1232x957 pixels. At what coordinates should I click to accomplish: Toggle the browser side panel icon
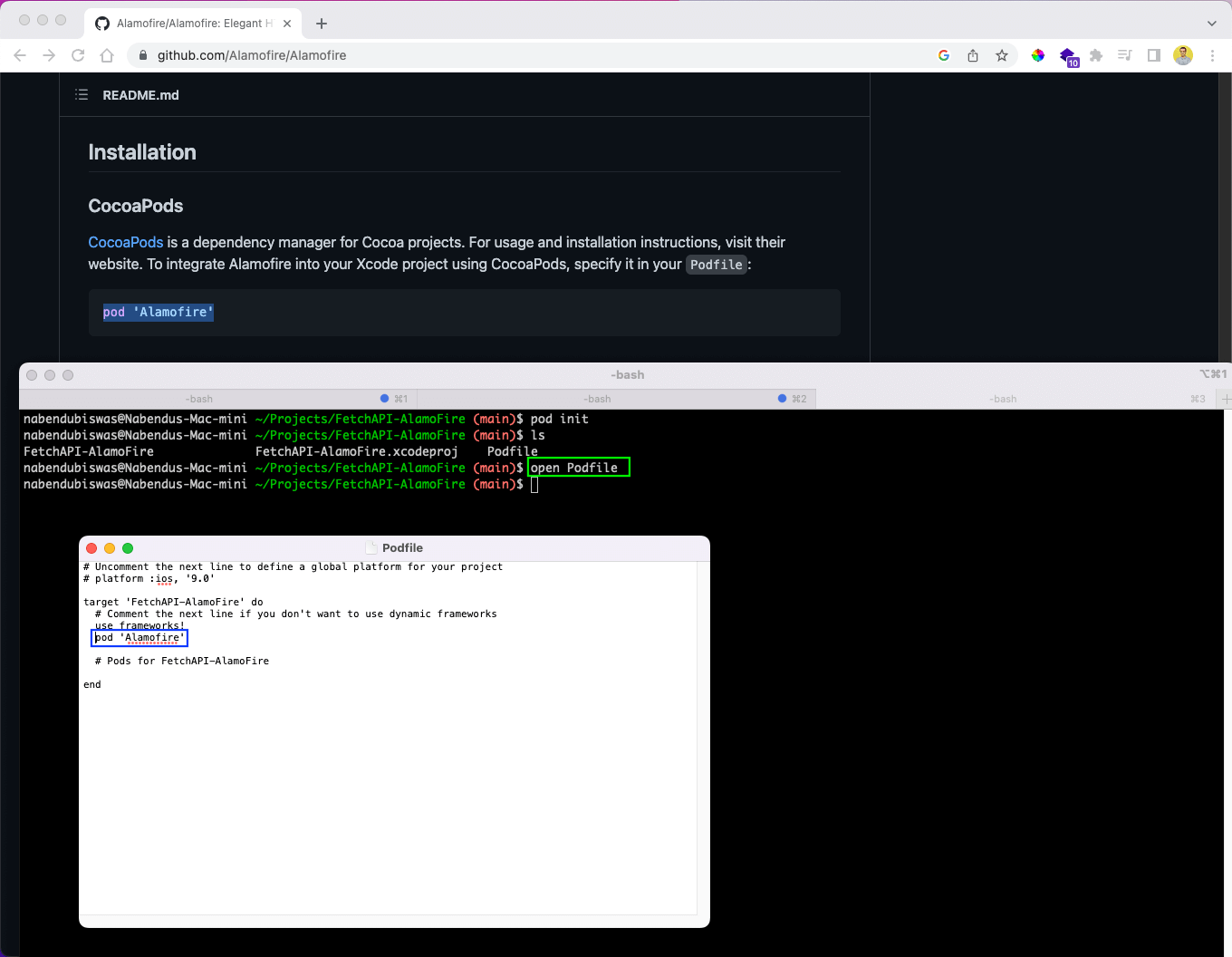1154,55
